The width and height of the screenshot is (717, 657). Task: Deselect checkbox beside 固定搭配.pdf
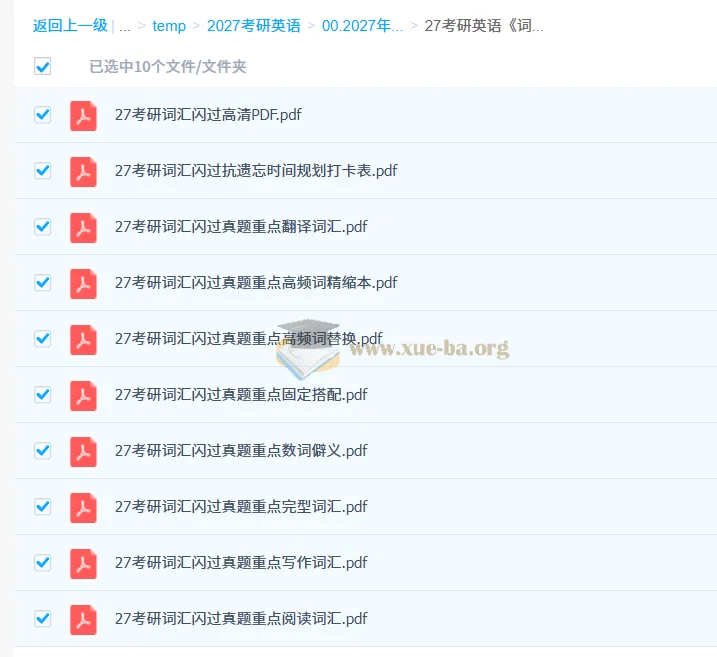coord(43,395)
